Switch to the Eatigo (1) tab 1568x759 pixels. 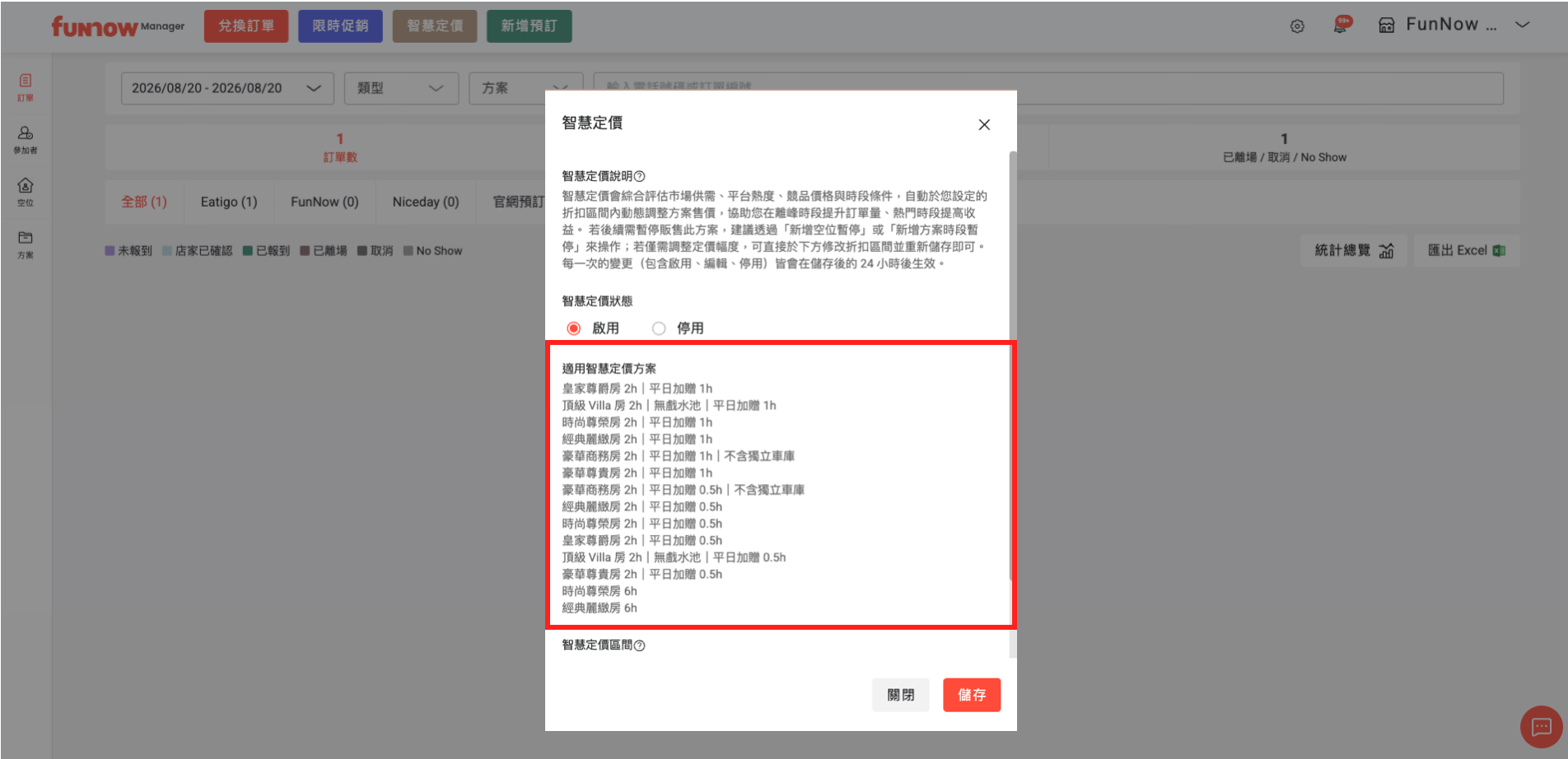[229, 202]
